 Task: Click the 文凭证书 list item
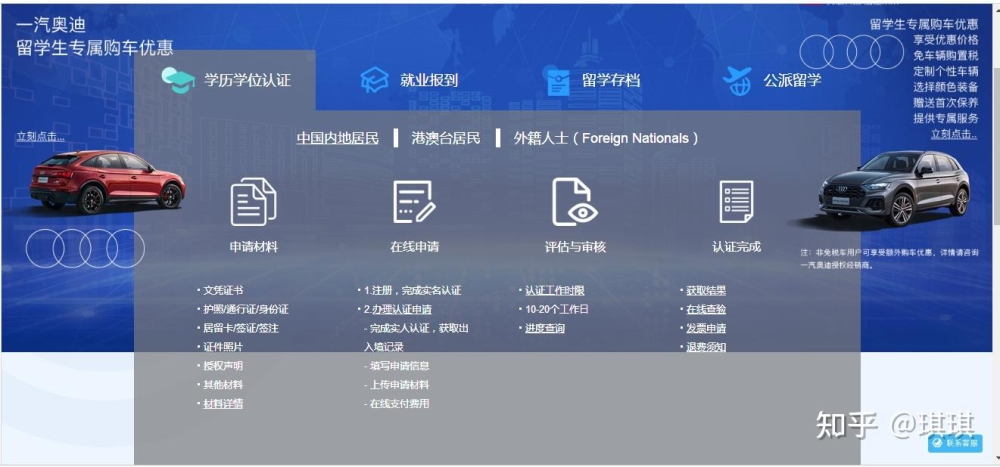click(x=223, y=290)
